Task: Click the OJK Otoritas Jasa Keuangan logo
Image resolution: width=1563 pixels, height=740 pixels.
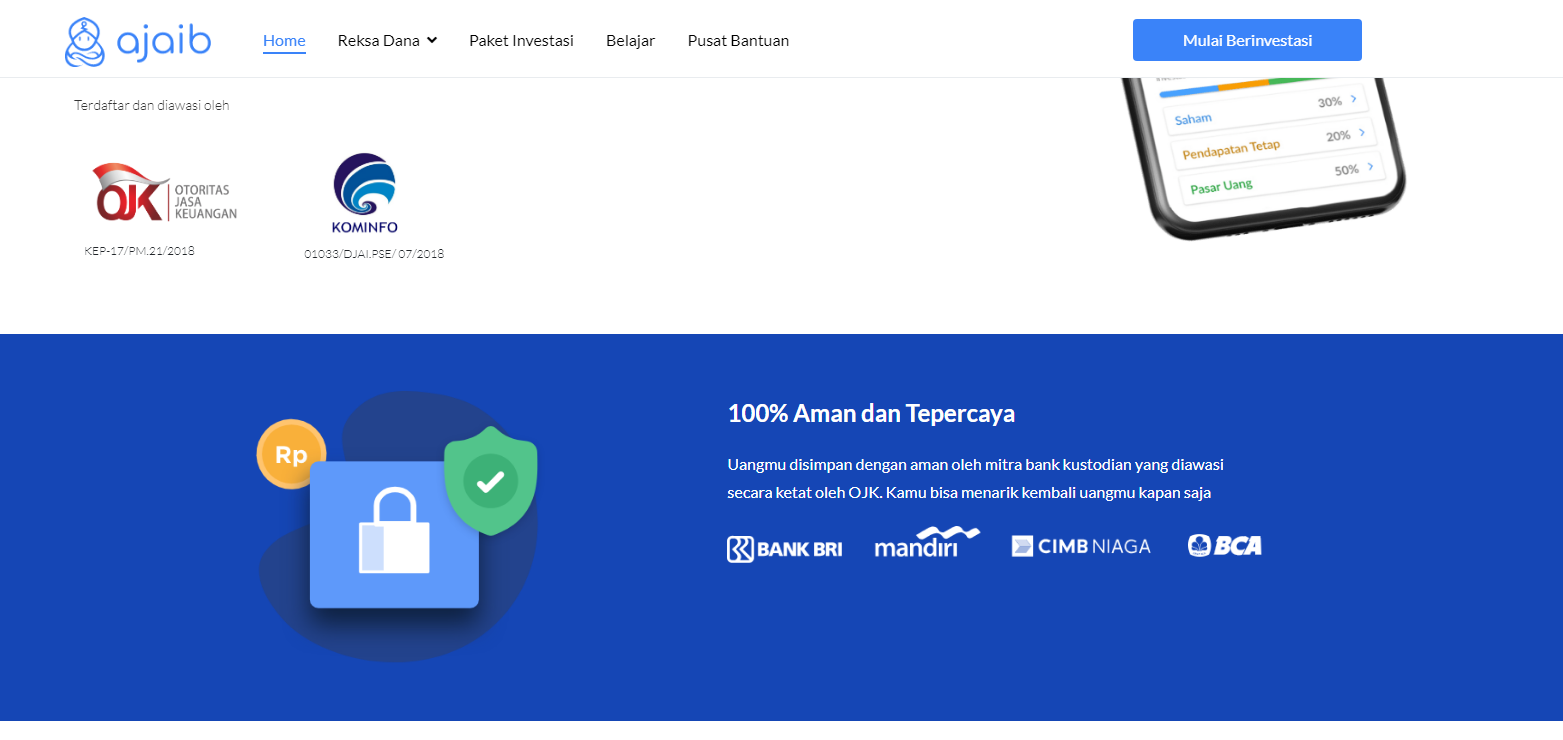Action: pos(165,192)
